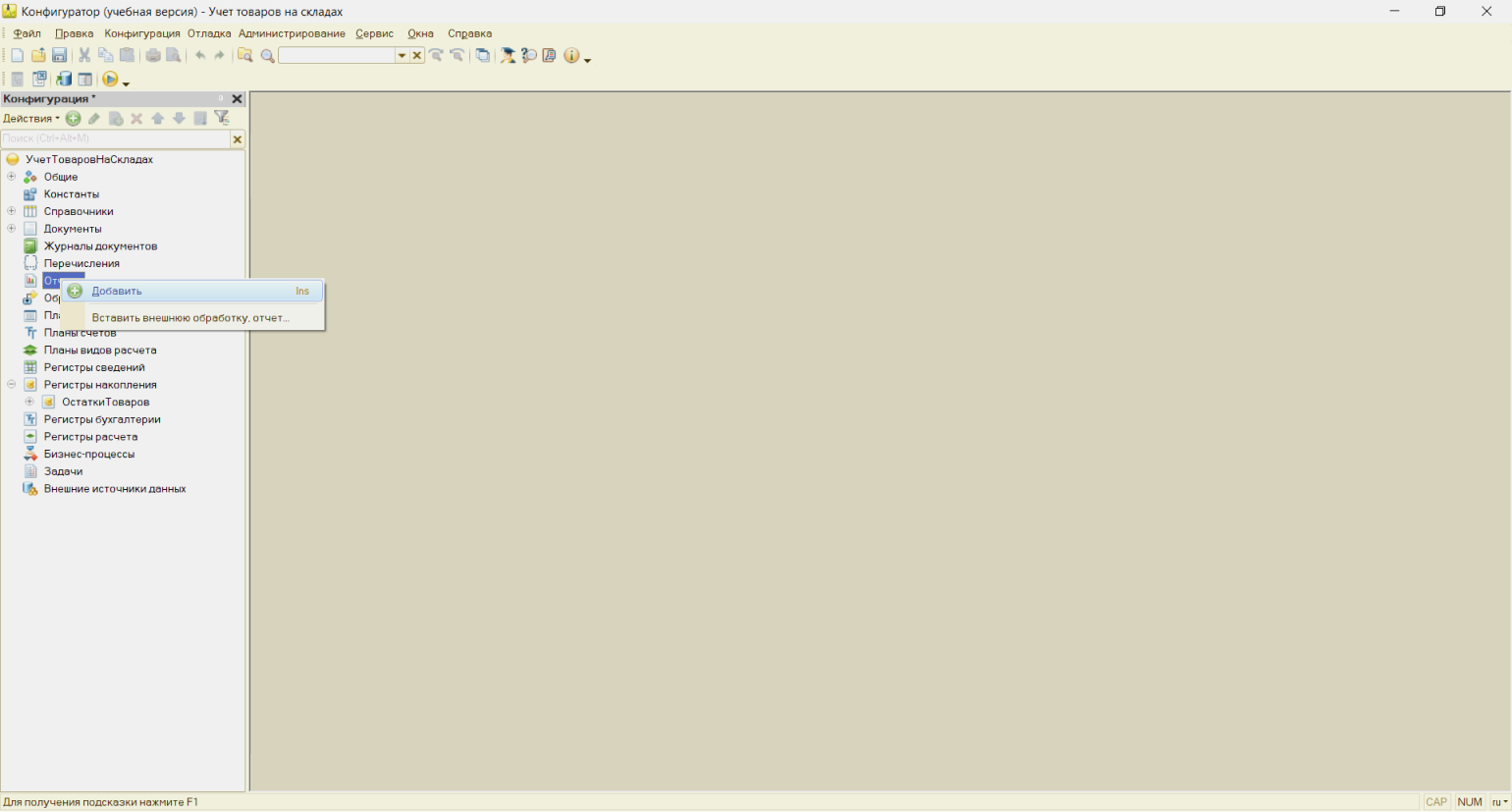Click Close configuration icon in second toolbar

point(39,80)
